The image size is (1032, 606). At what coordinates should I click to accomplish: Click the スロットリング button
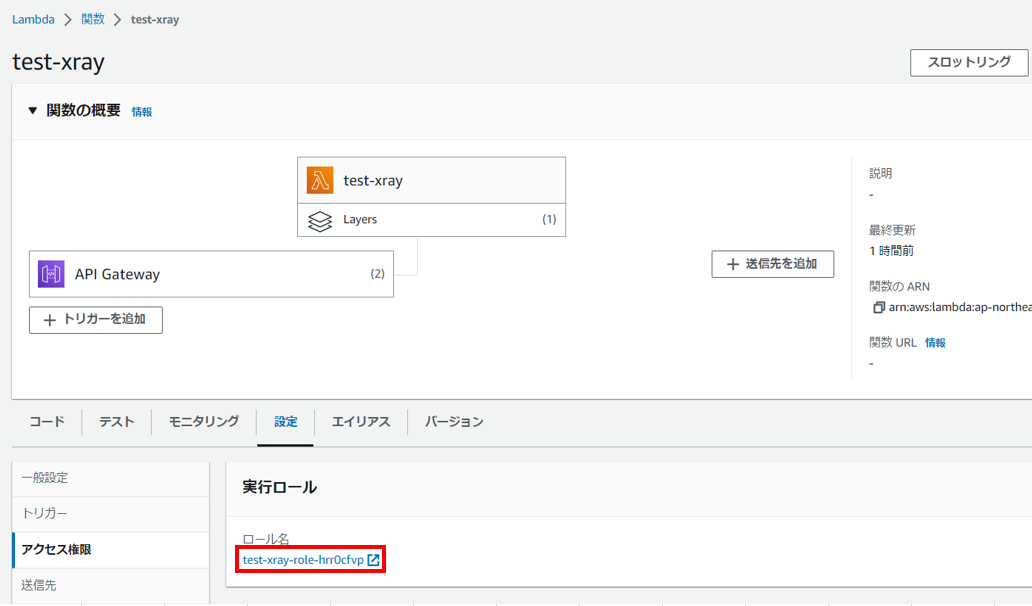969,63
